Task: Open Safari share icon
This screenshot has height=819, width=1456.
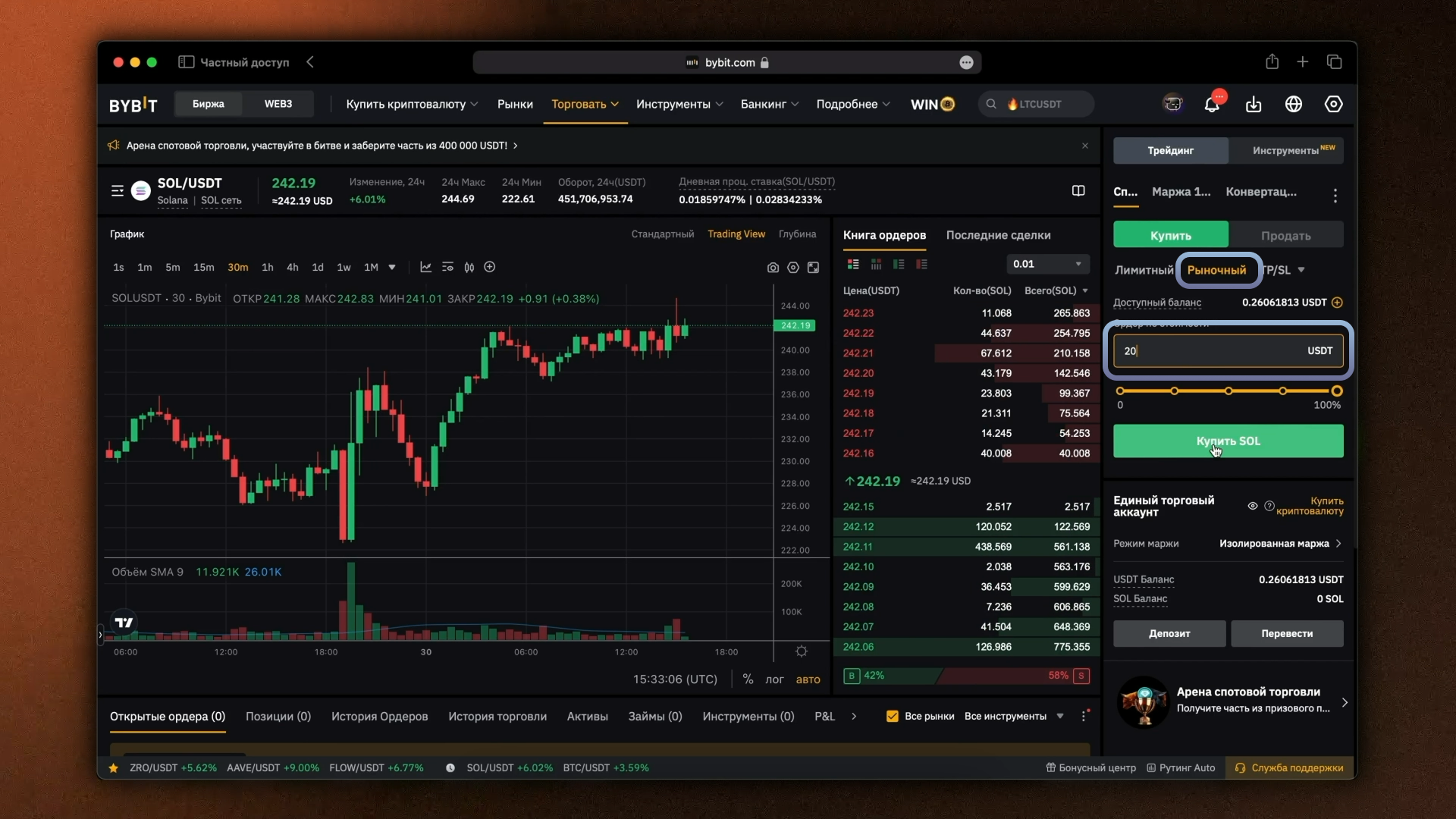Action: pyautogui.click(x=1272, y=62)
